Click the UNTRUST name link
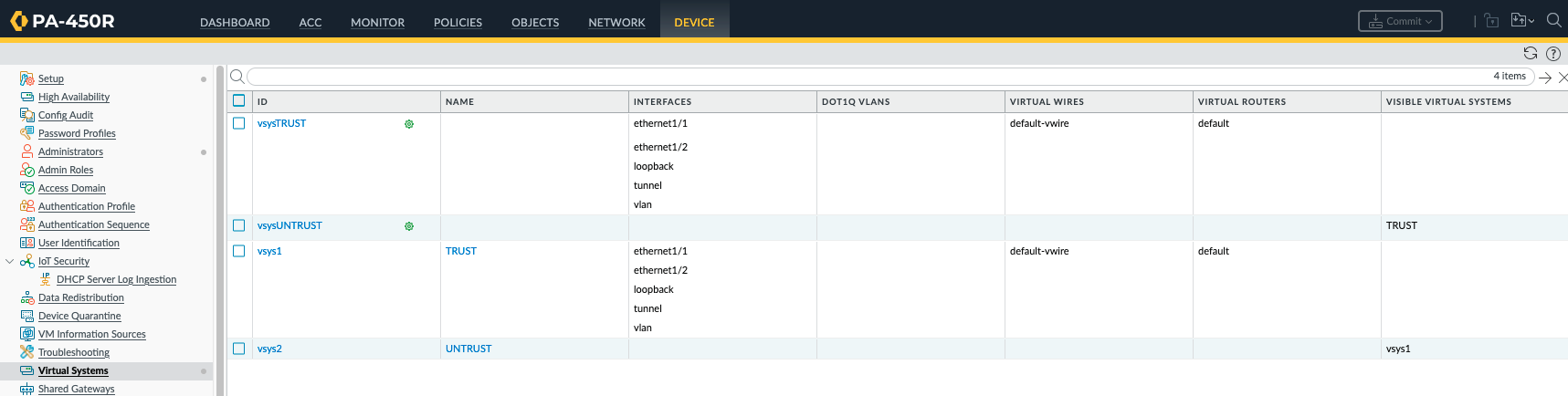1568x396 pixels. coord(468,349)
